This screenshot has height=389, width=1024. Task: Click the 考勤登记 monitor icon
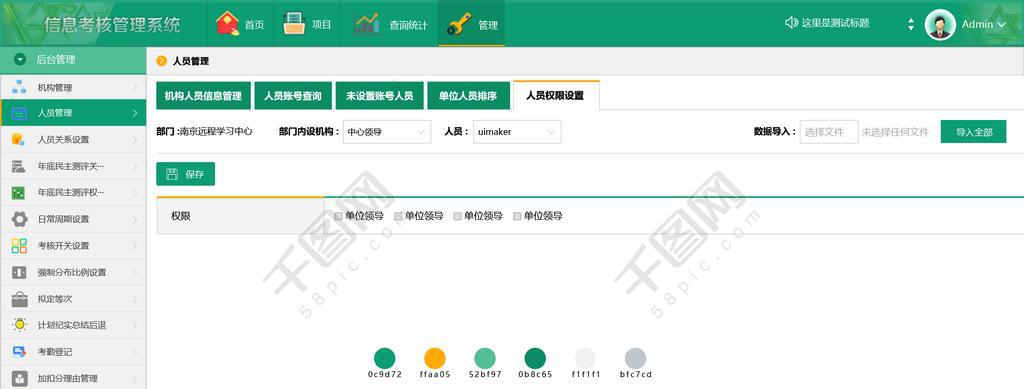[x=20, y=351]
